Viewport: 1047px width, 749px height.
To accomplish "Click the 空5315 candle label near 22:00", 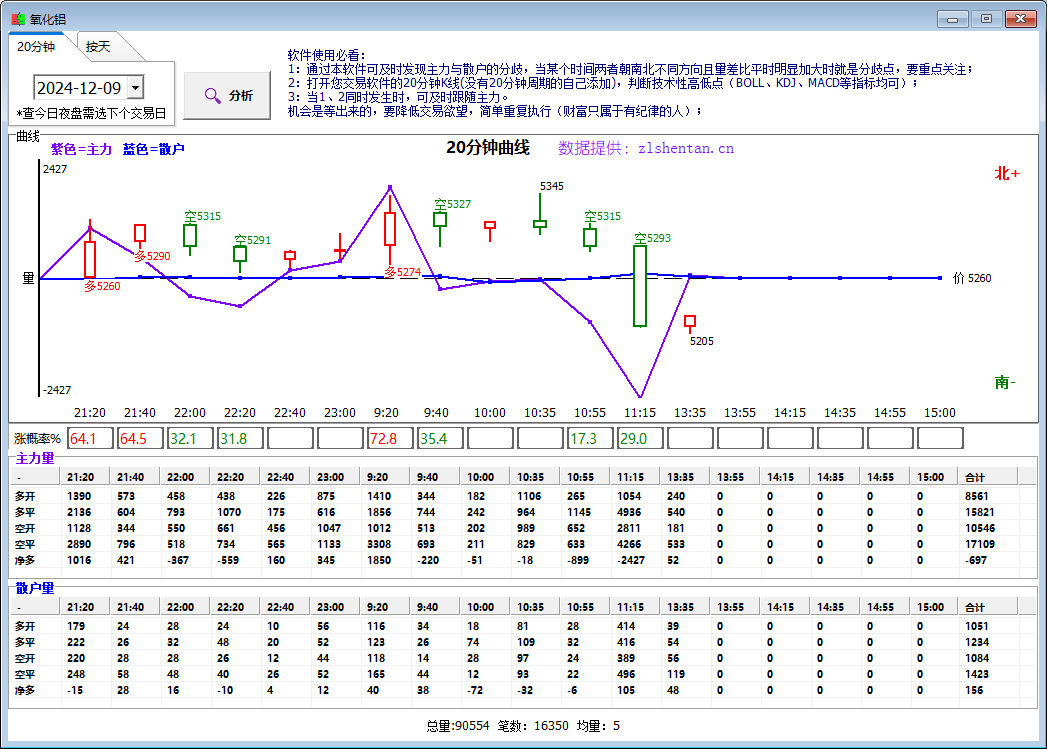I will (202, 216).
